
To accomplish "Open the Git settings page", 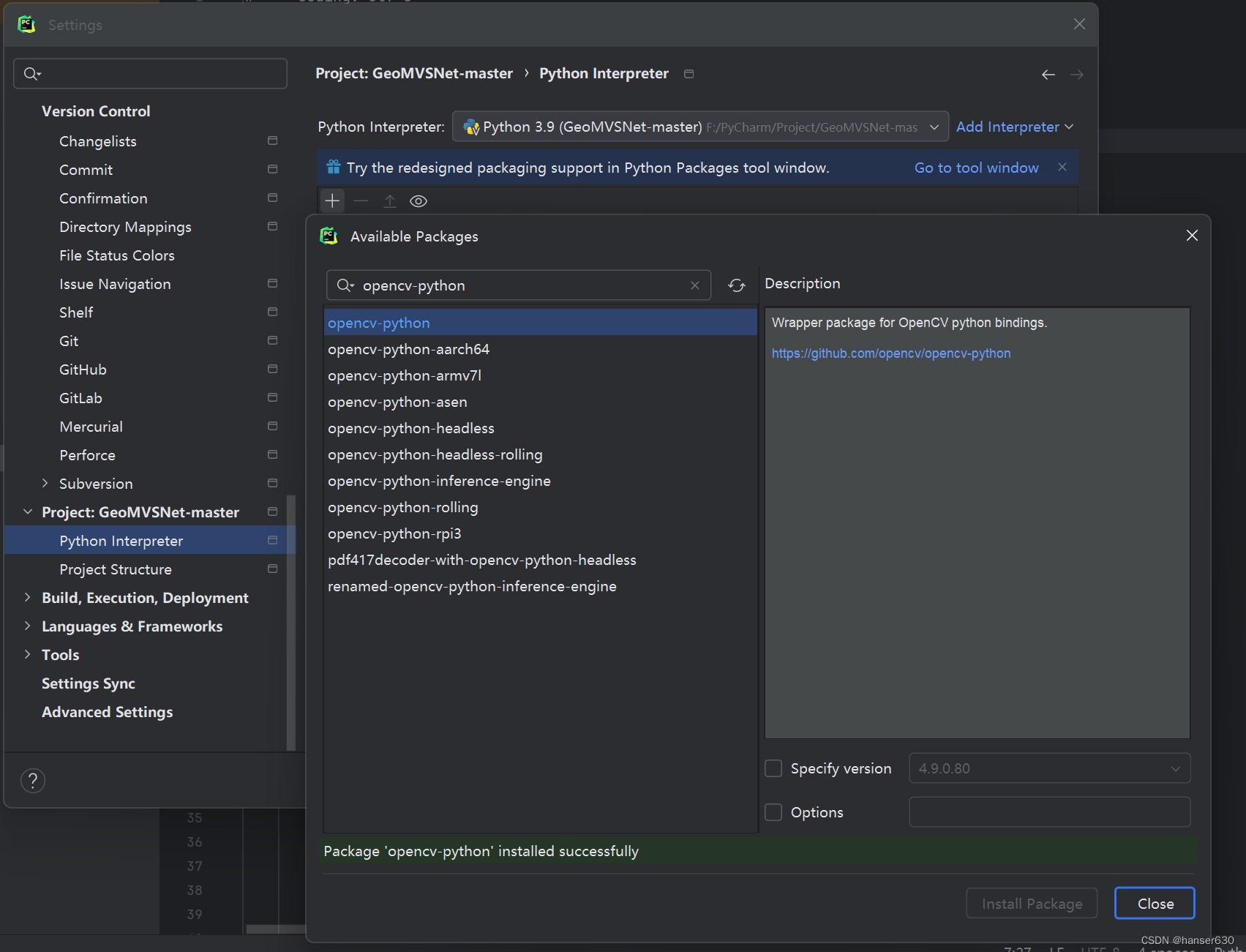I will coord(69,341).
